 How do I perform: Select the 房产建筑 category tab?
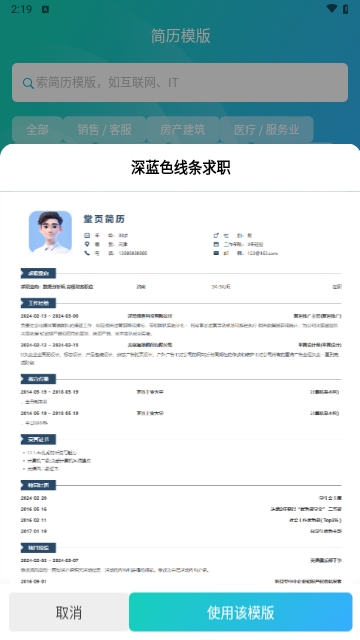pos(182,130)
